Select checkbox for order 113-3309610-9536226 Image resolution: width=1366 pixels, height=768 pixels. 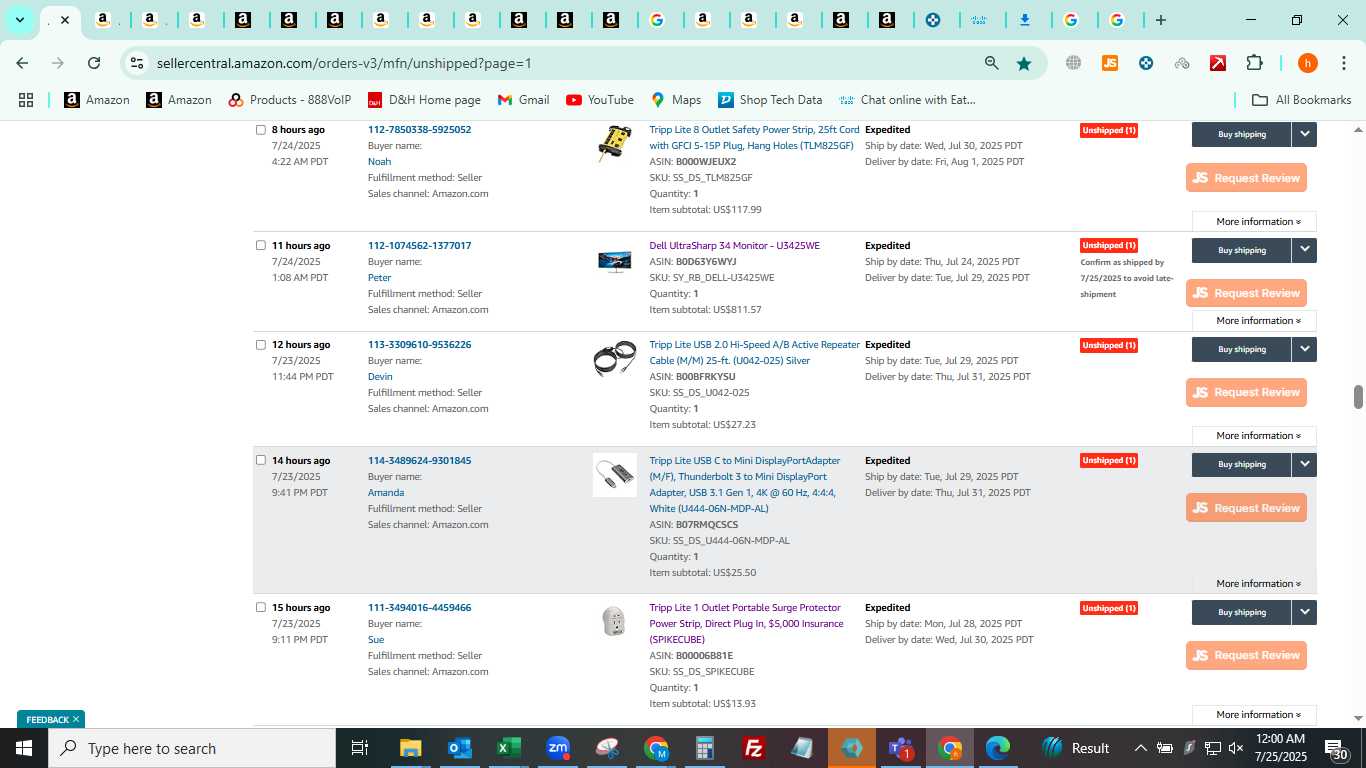tap(261, 345)
